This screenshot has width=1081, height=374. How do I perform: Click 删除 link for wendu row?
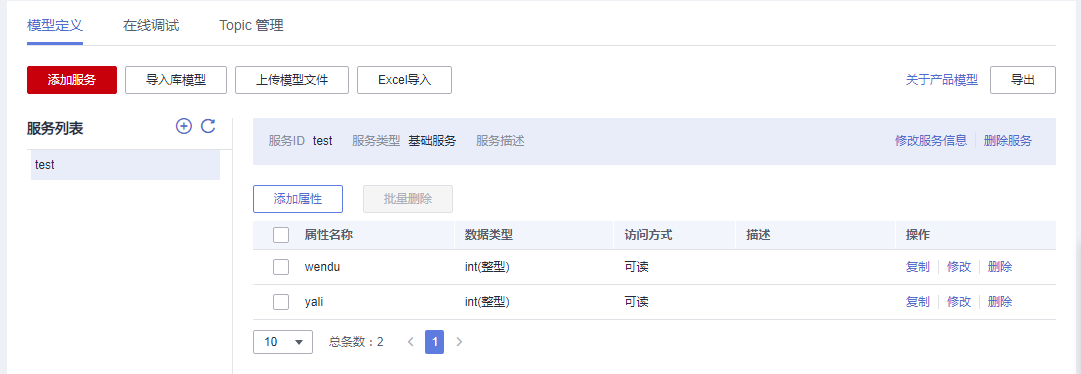[x=1000, y=267]
